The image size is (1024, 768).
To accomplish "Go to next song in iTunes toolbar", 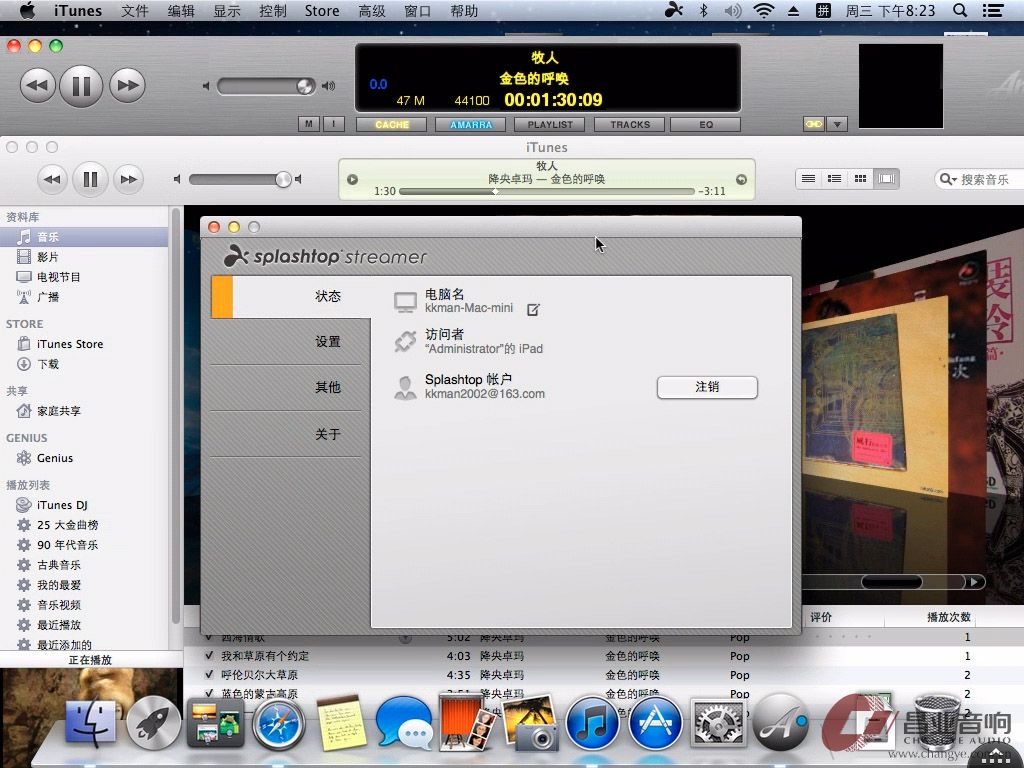I will click(129, 179).
